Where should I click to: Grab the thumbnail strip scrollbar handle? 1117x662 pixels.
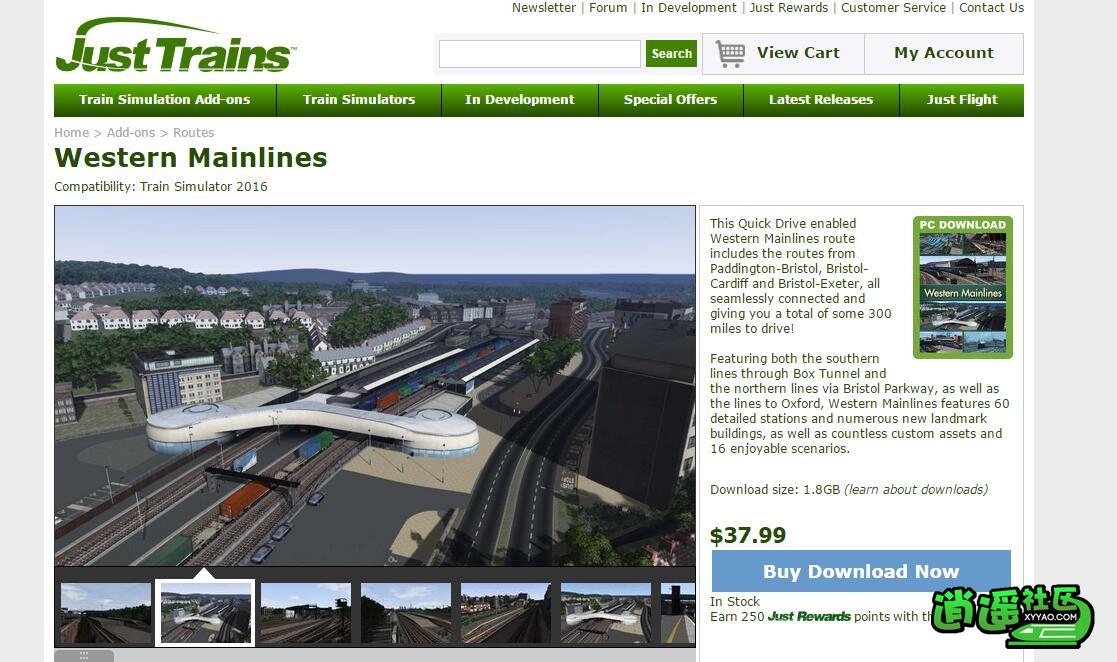pyautogui.click(x=84, y=656)
